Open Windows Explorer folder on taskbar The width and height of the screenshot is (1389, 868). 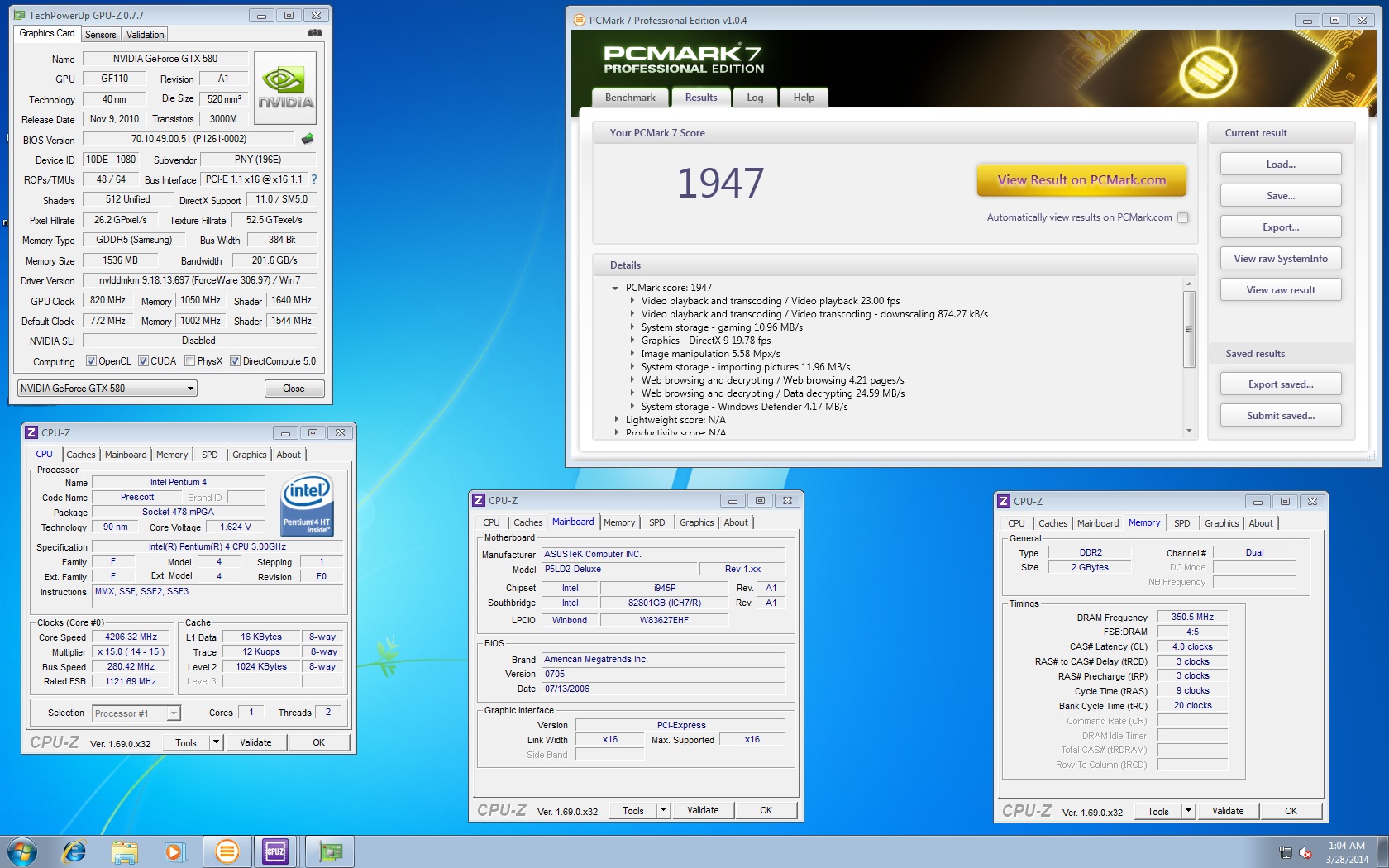[125, 851]
